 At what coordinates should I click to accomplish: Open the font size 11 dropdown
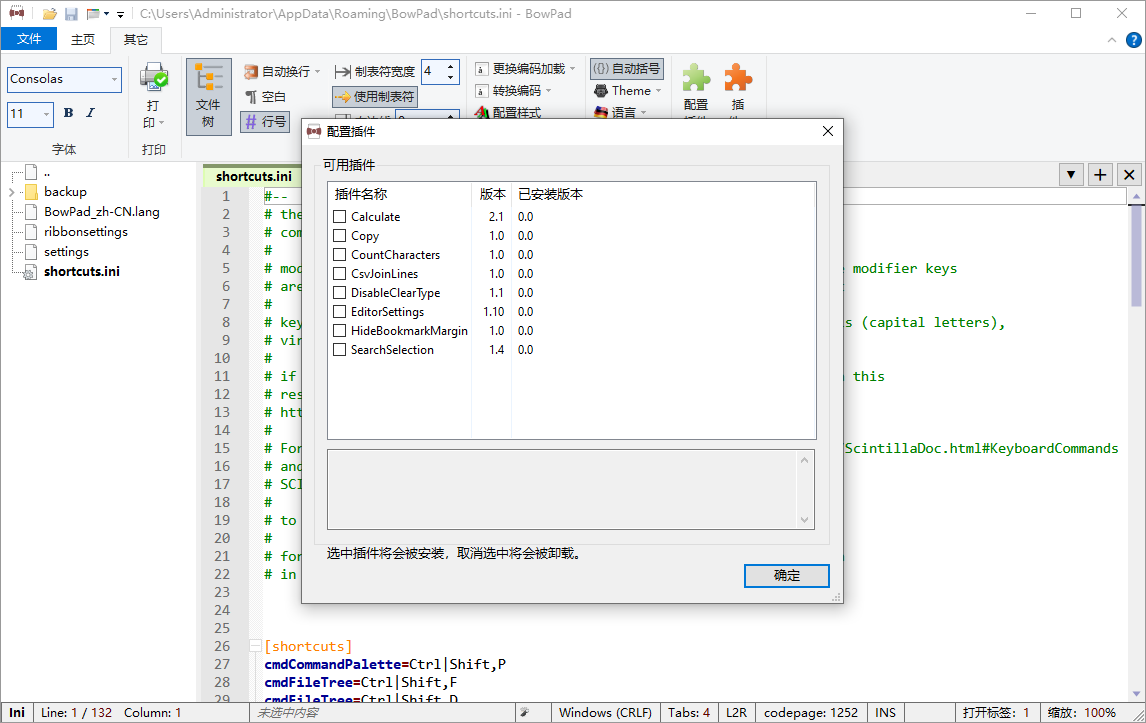46,114
